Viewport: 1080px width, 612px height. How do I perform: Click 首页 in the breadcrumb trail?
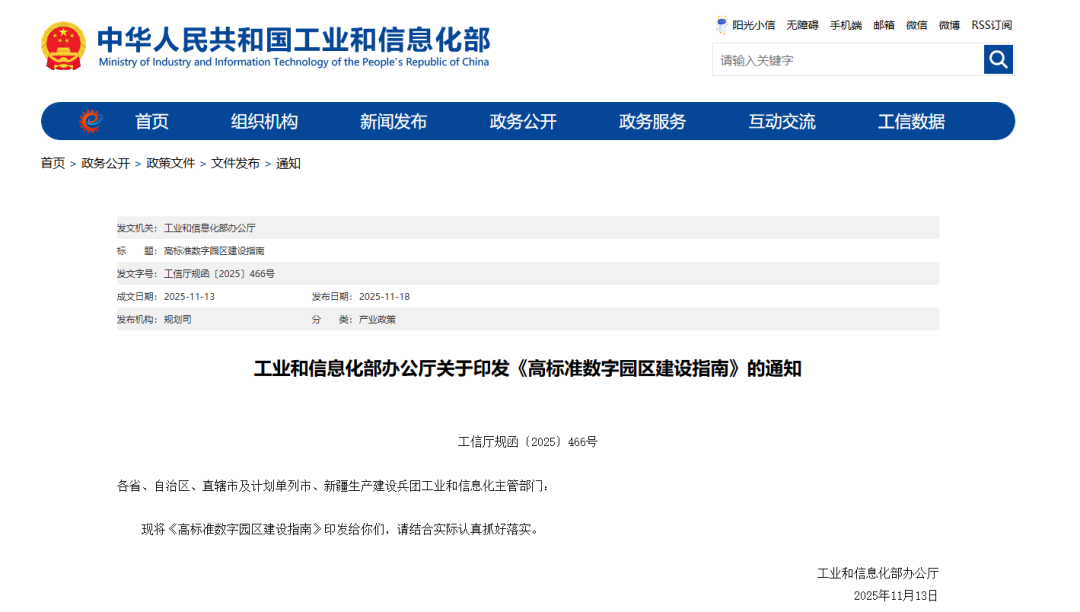[51, 163]
